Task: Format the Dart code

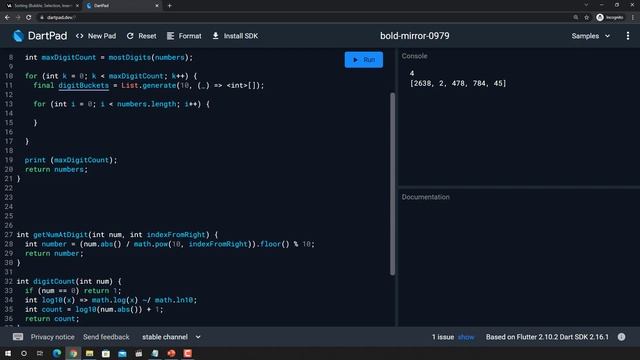Action: click(184, 36)
